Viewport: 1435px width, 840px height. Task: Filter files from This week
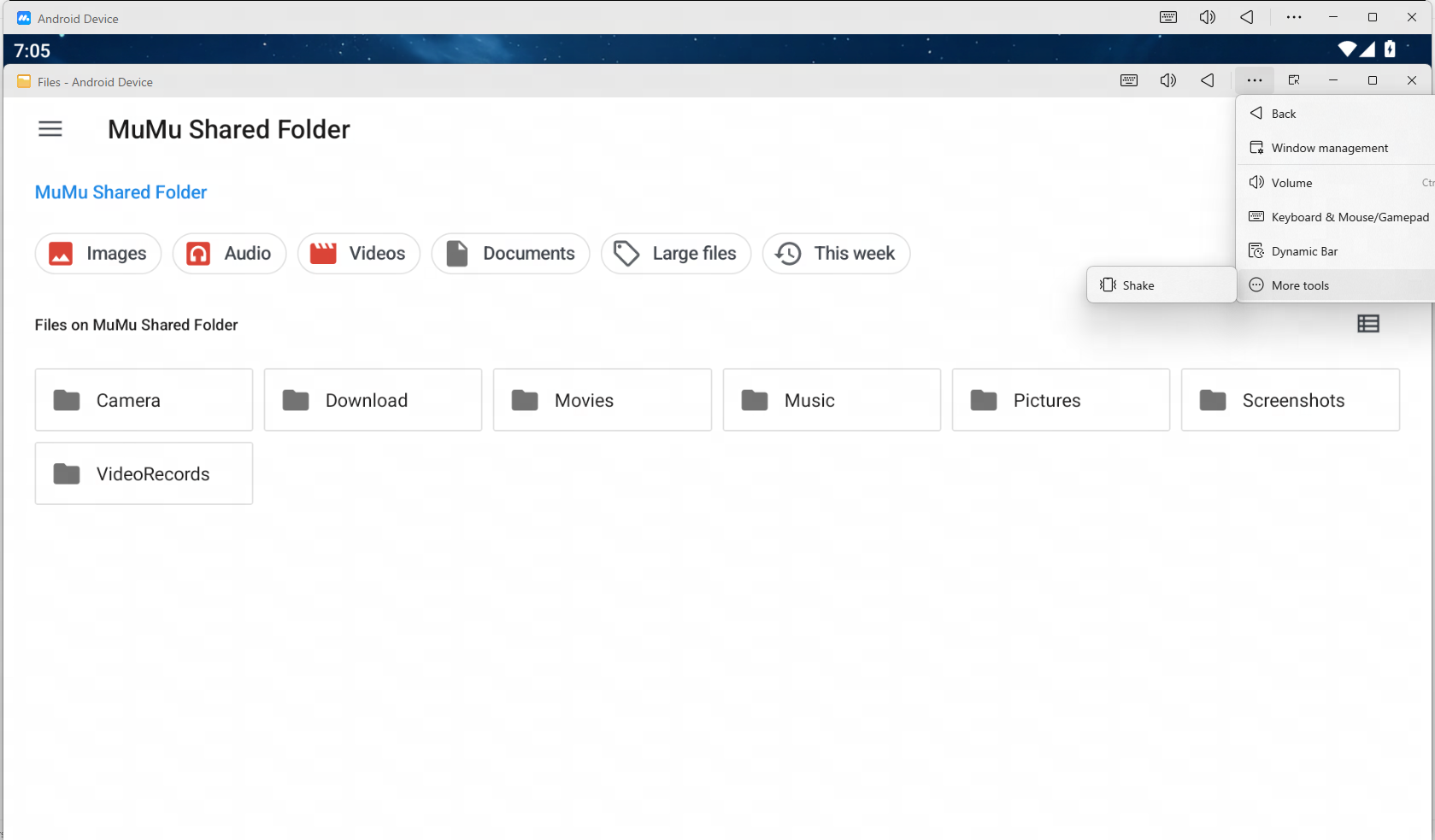pos(836,254)
